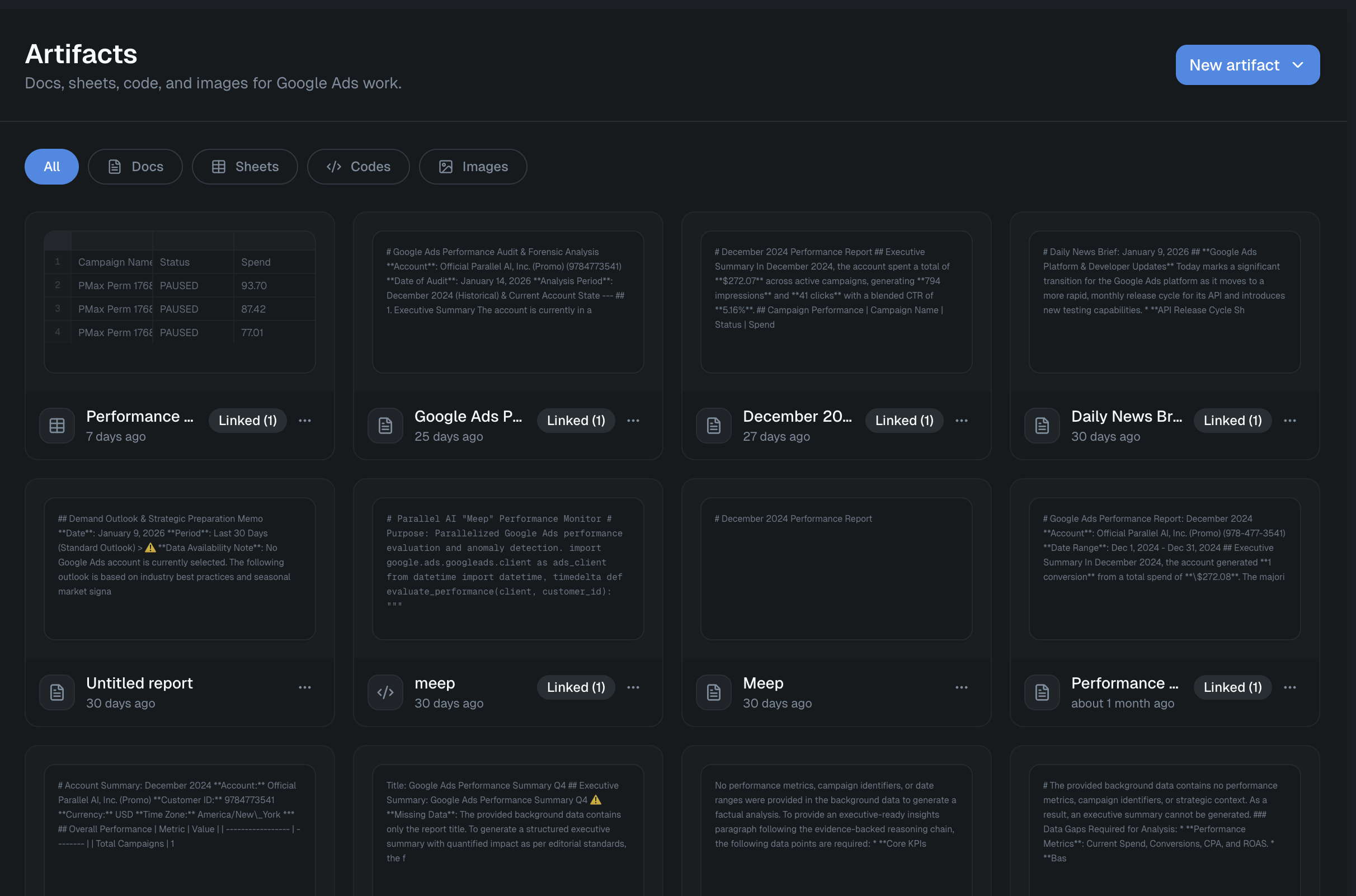The width and height of the screenshot is (1356, 896).
Task: Open more options for Meep doc
Action: [x=961, y=687]
